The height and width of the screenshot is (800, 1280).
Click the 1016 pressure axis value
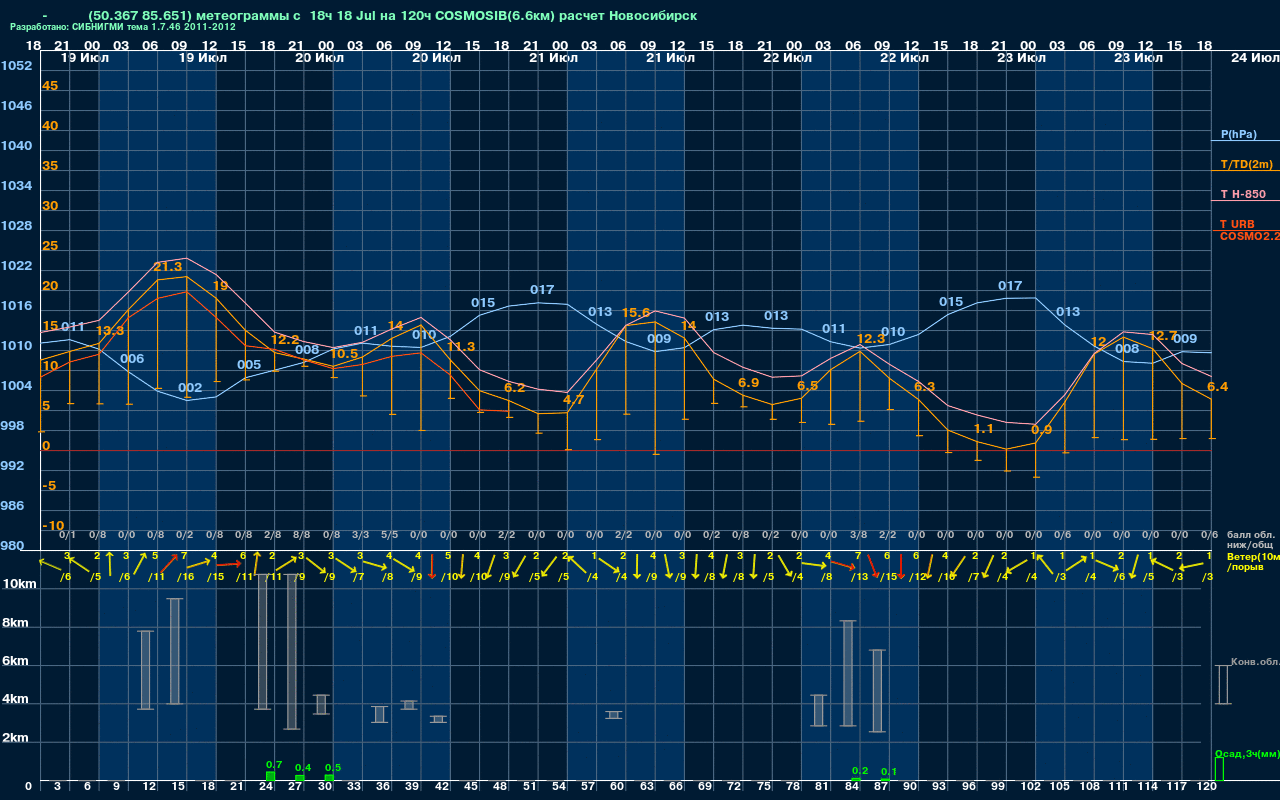pos(16,306)
